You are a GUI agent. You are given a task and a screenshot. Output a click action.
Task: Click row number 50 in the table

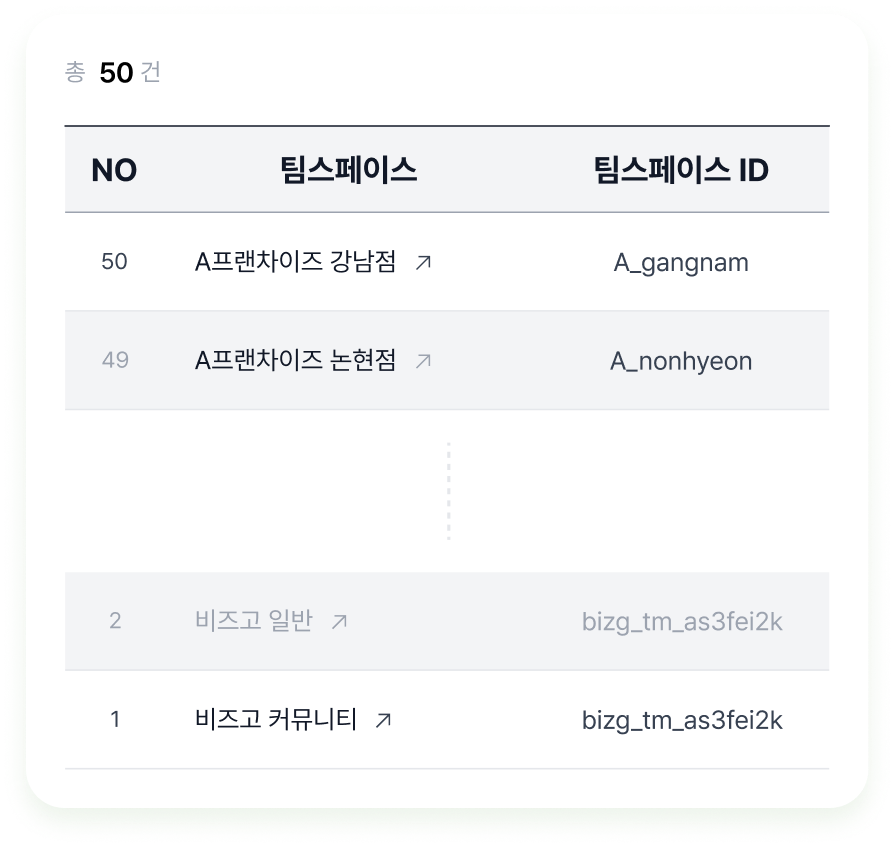115,262
